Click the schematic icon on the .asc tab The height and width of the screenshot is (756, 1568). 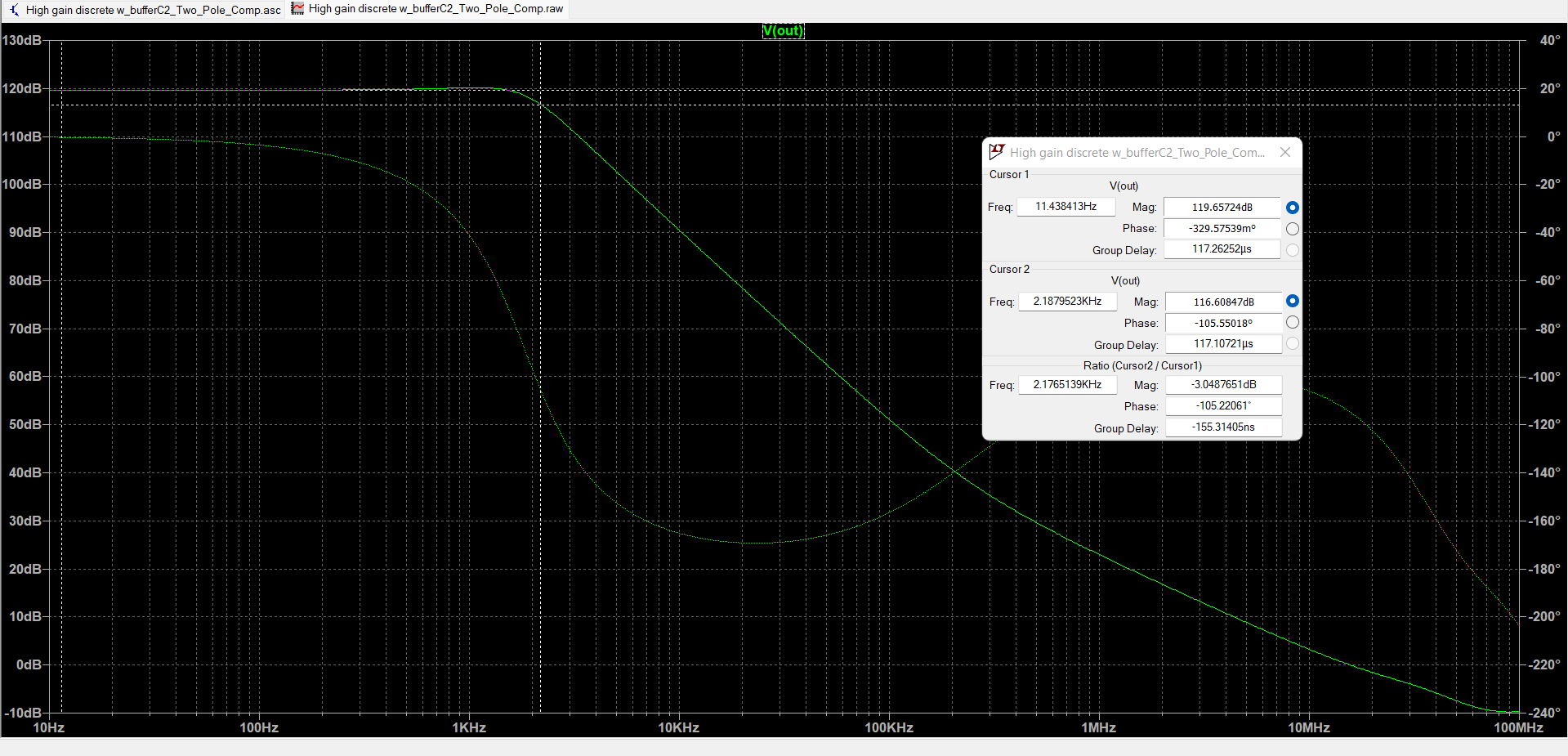click(15, 10)
